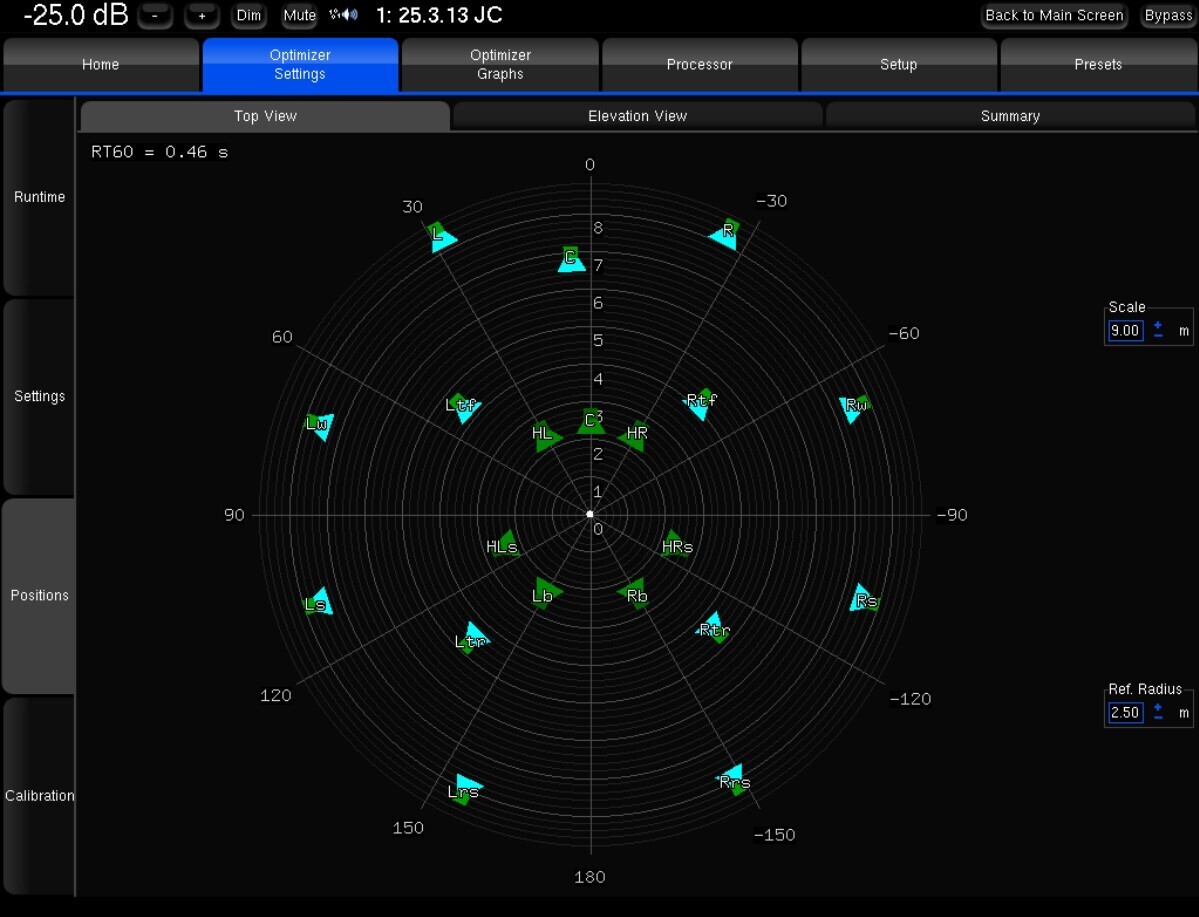The height and width of the screenshot is (917, 1199).
Task: Toggle the Bypass button
Action: click(1168, 16)
